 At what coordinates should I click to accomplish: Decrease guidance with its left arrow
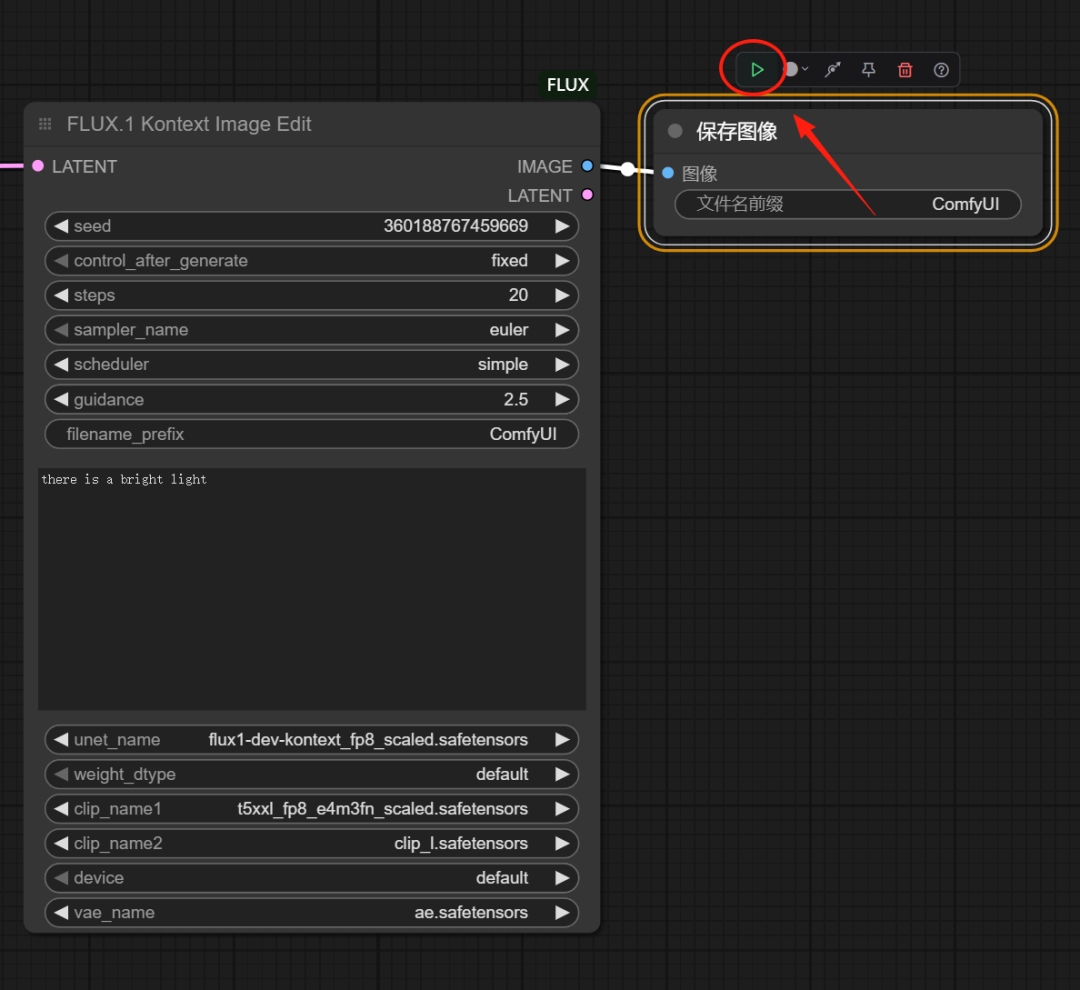(x=61, y=399)
